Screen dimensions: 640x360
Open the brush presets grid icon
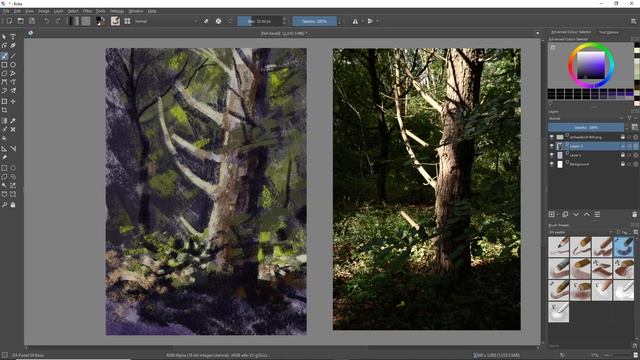[127, 21]
